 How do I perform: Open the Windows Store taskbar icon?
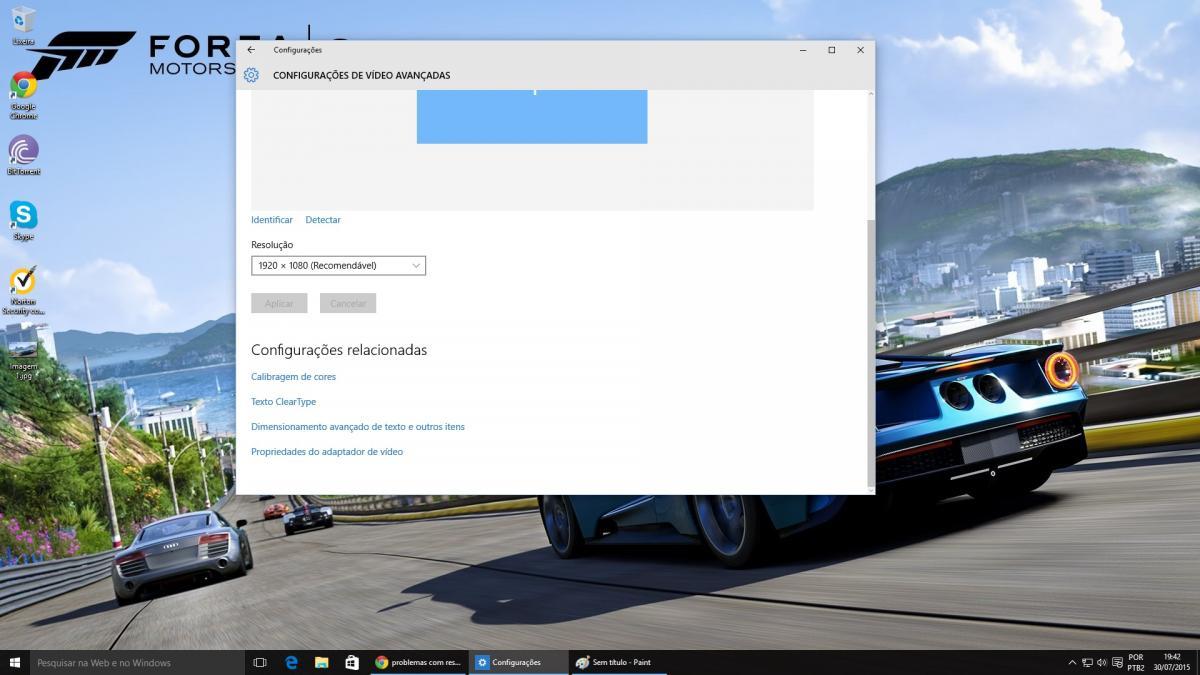[352, 662]
